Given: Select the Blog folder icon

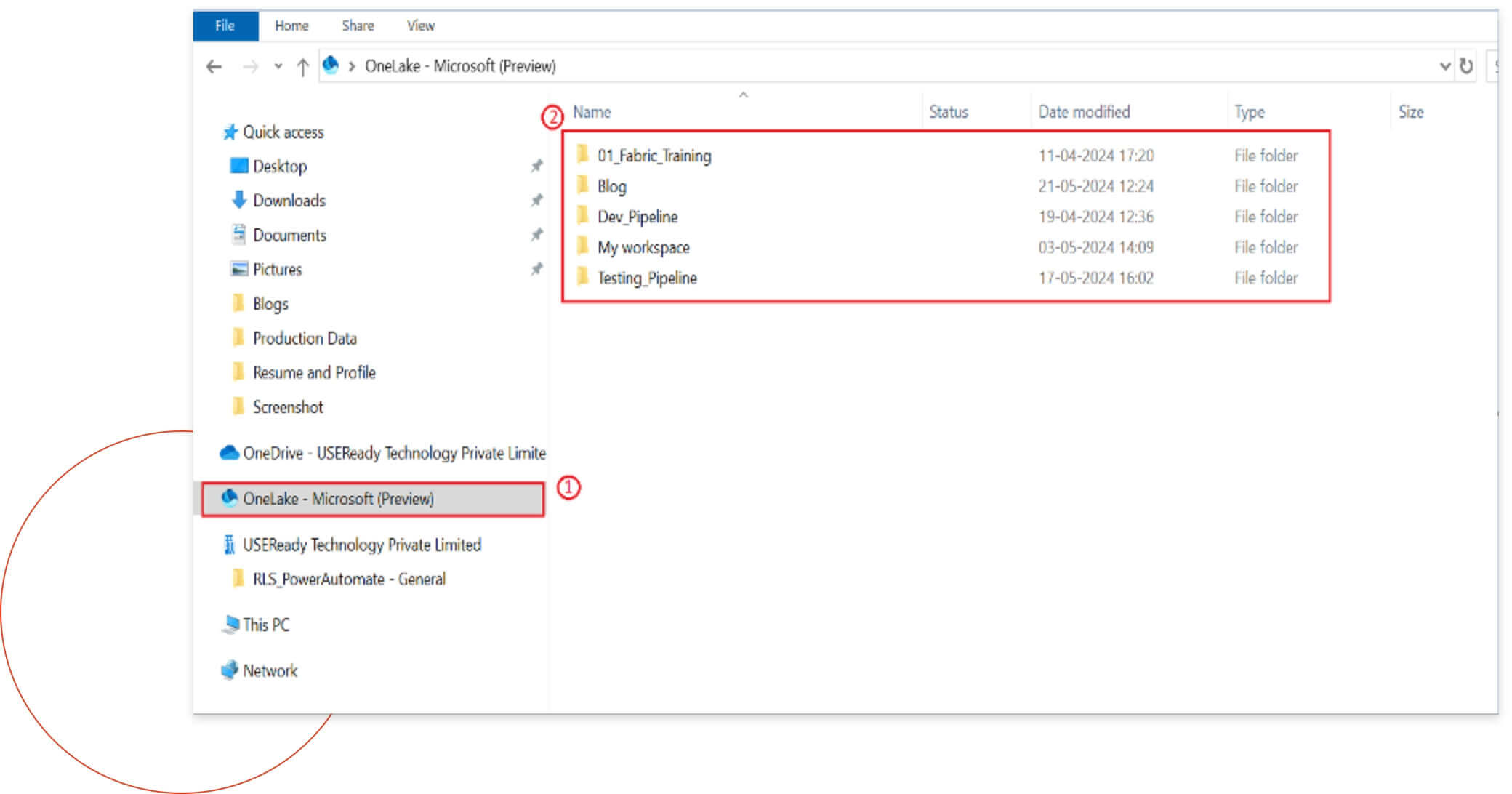Looking at the screenshot, I should pyautogui.click(x=582, y=185).
